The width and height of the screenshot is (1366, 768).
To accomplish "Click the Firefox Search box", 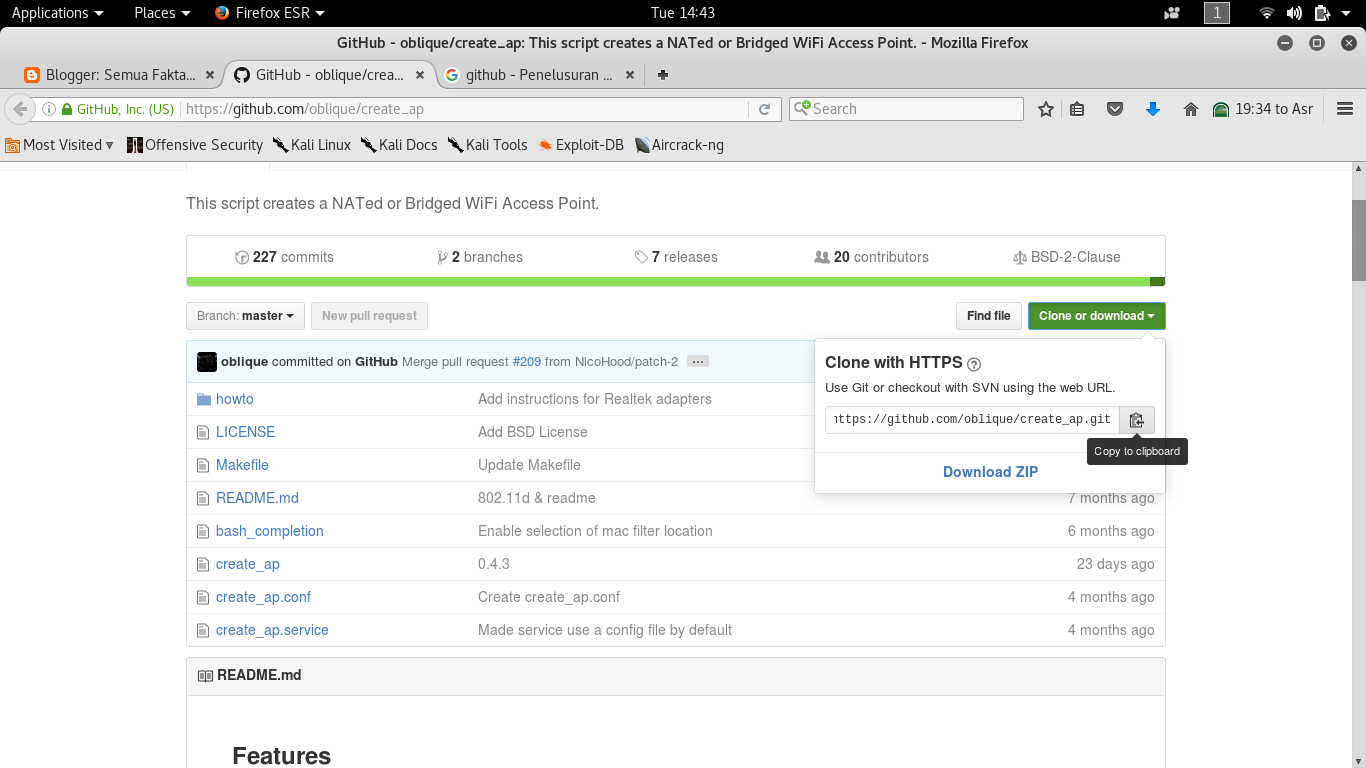I will 906,109.
